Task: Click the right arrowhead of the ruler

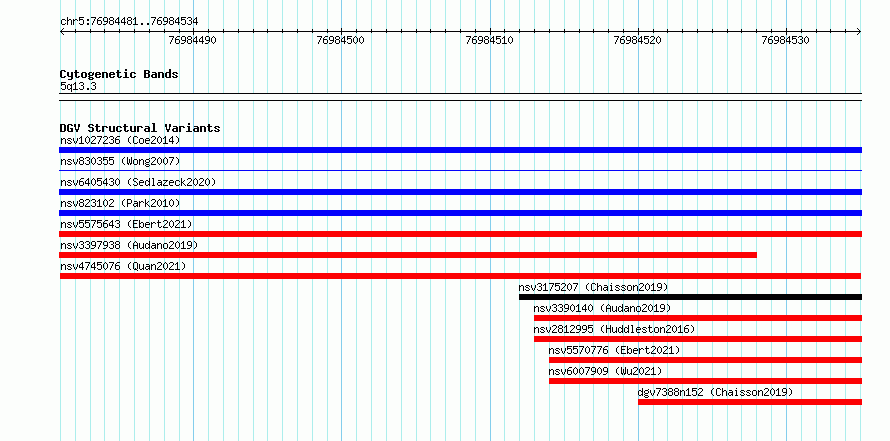Action: [x=859, y=32]
